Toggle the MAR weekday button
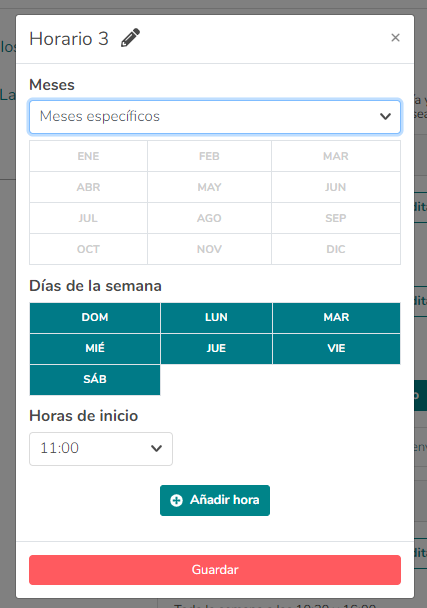 tap(337, 318)
